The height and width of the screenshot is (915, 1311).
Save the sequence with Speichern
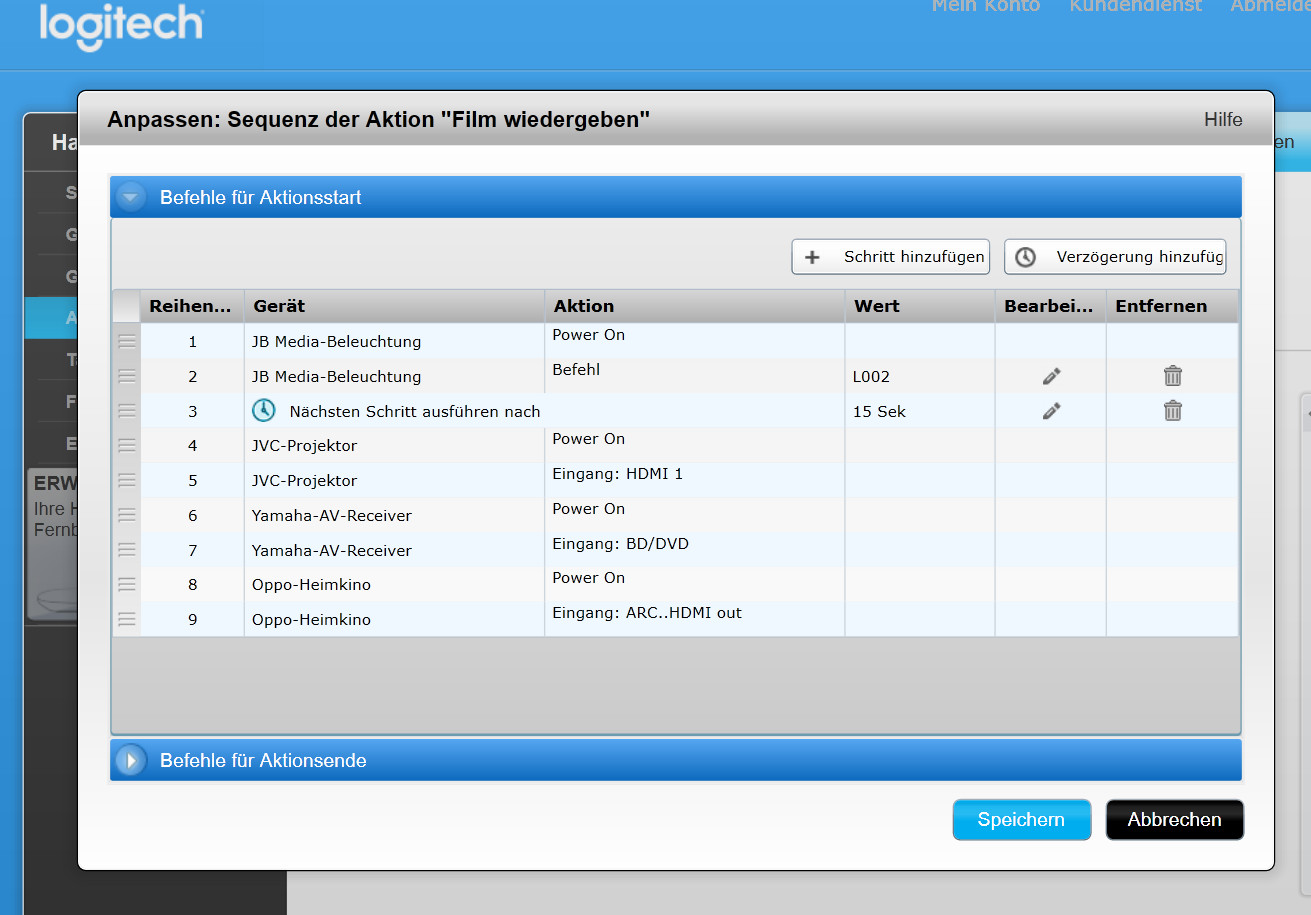click(1021, 820)
